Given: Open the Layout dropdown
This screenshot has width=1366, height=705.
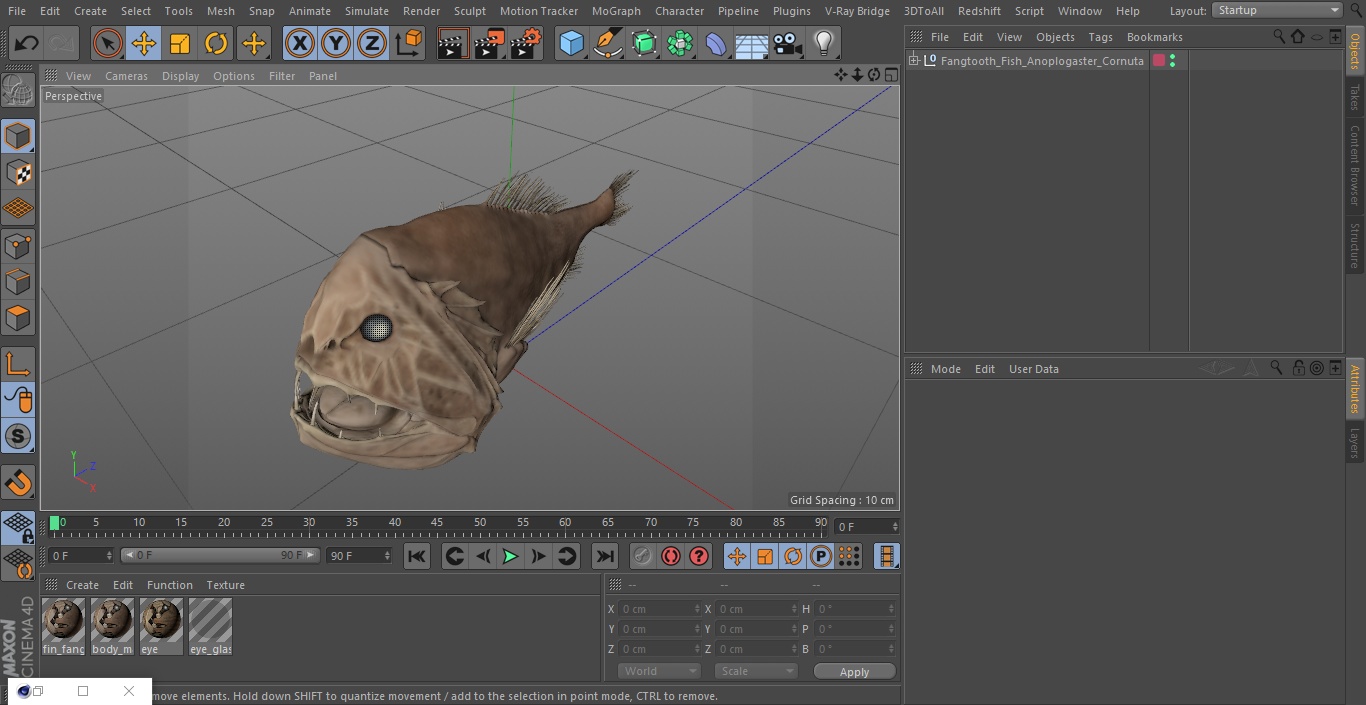Looking at the screenshot, I should [1277, 10].
